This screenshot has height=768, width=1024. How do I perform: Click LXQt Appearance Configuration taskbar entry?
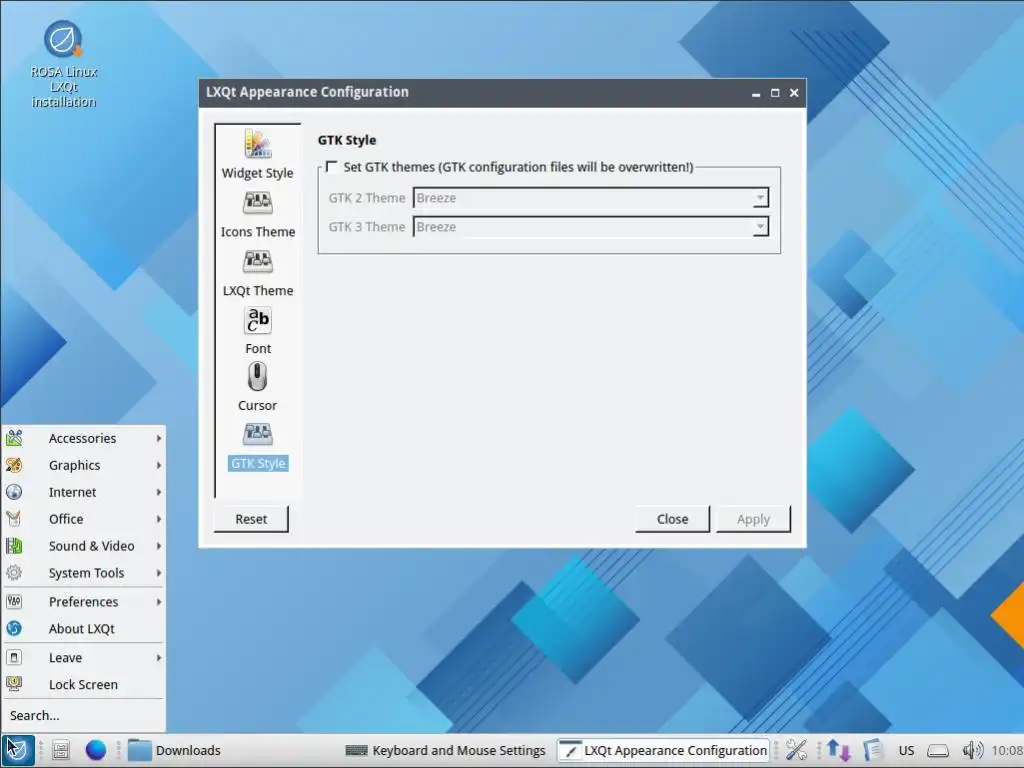(x=664, y=750)
